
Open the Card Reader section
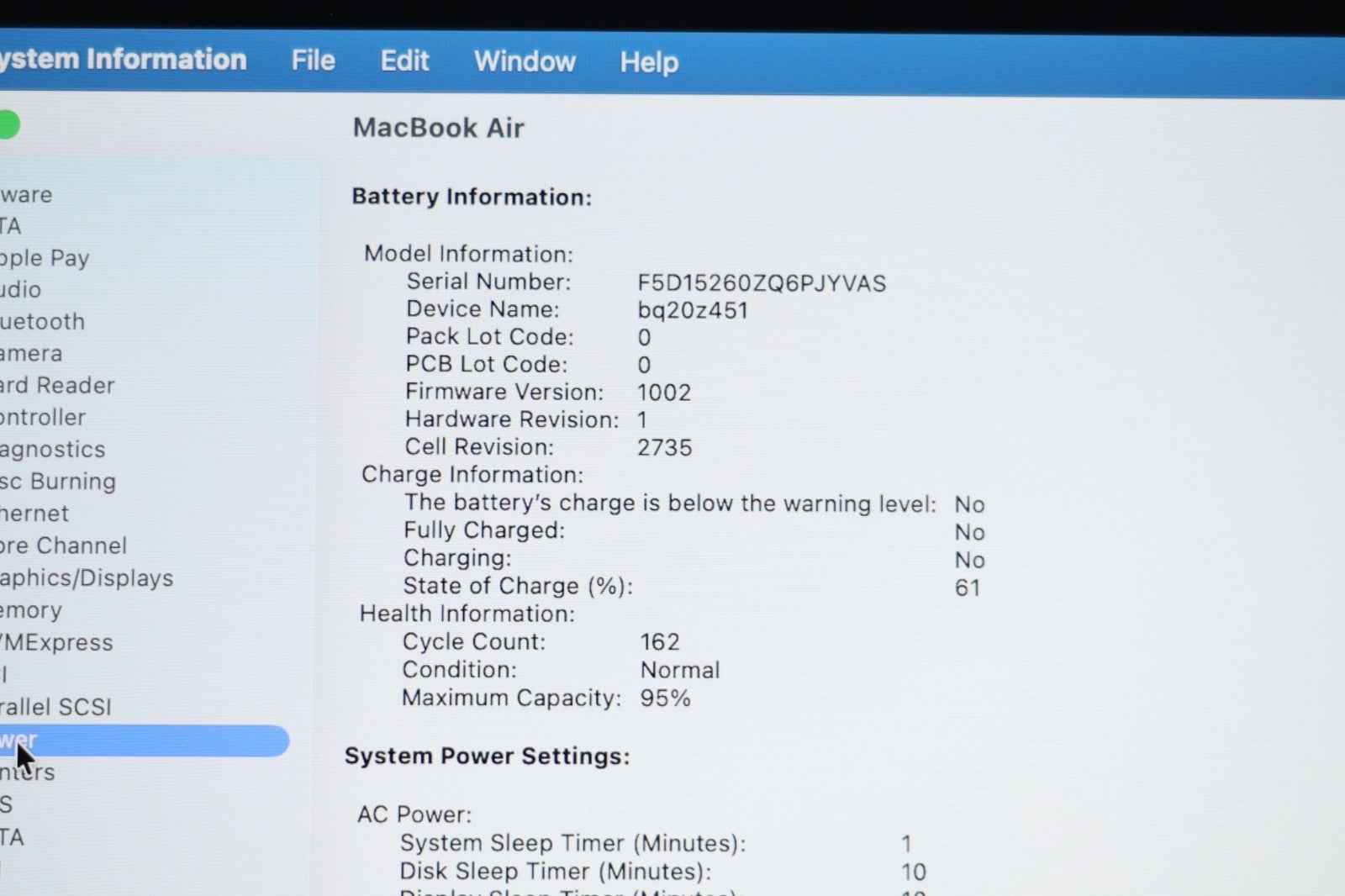pyautogui.click(x=57, y=386)
